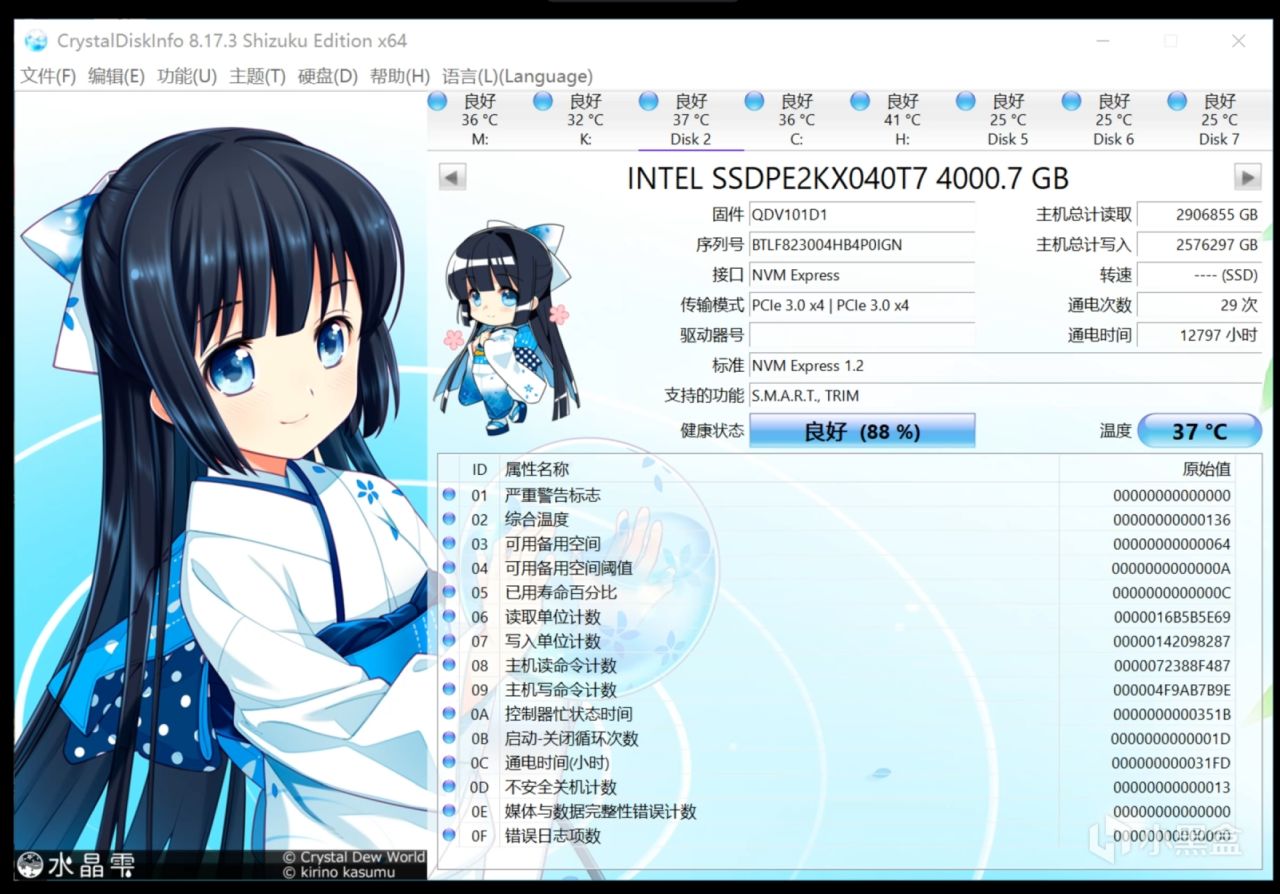This screenshot has width=1280, height=894.
Task: Click the health status 良好 (88 %) button
Action: point(862,431)
